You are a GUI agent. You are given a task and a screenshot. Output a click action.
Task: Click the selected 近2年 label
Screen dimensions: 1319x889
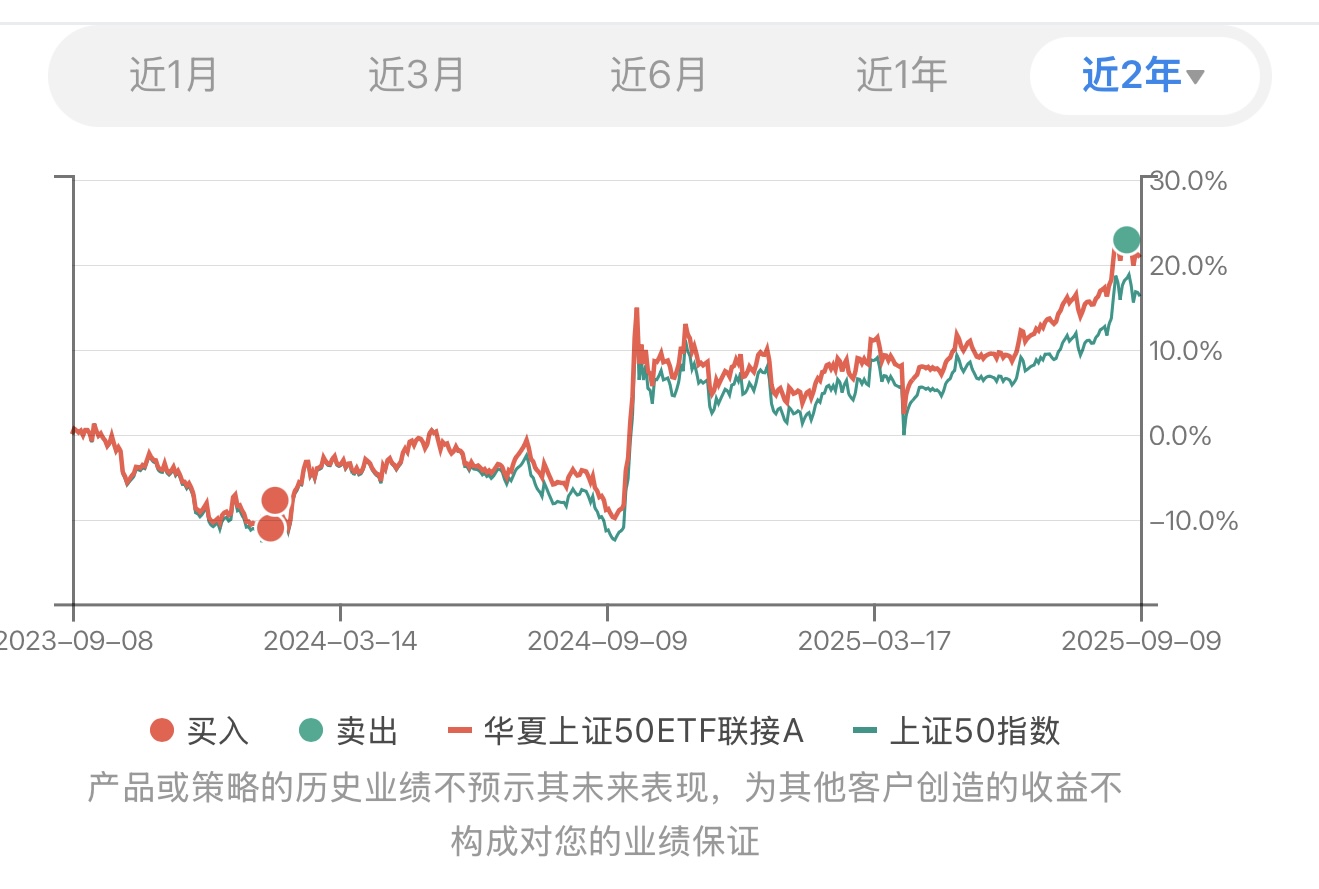[x=1131, y=75]
